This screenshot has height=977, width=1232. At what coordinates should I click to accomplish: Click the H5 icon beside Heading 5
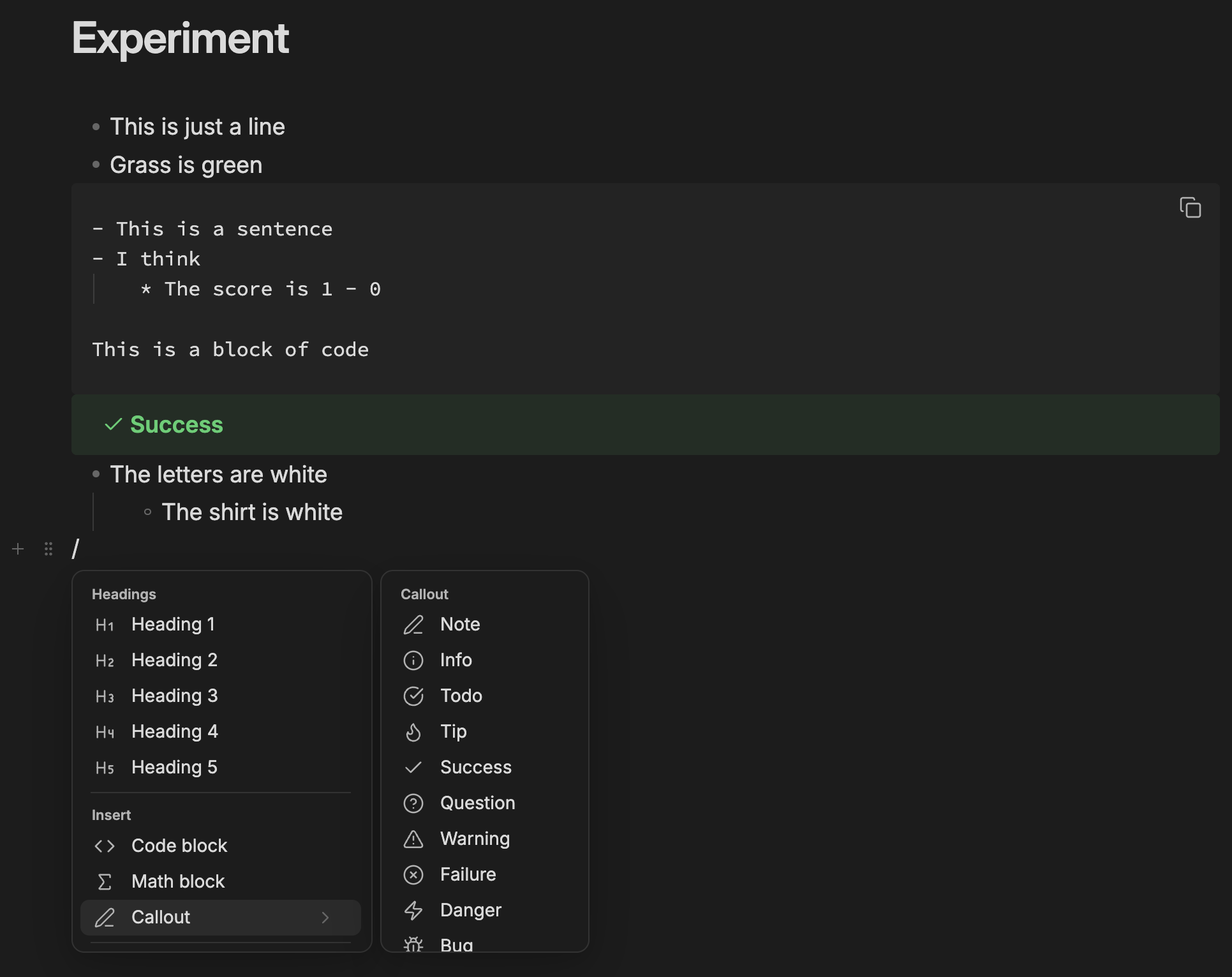point(105,768)
